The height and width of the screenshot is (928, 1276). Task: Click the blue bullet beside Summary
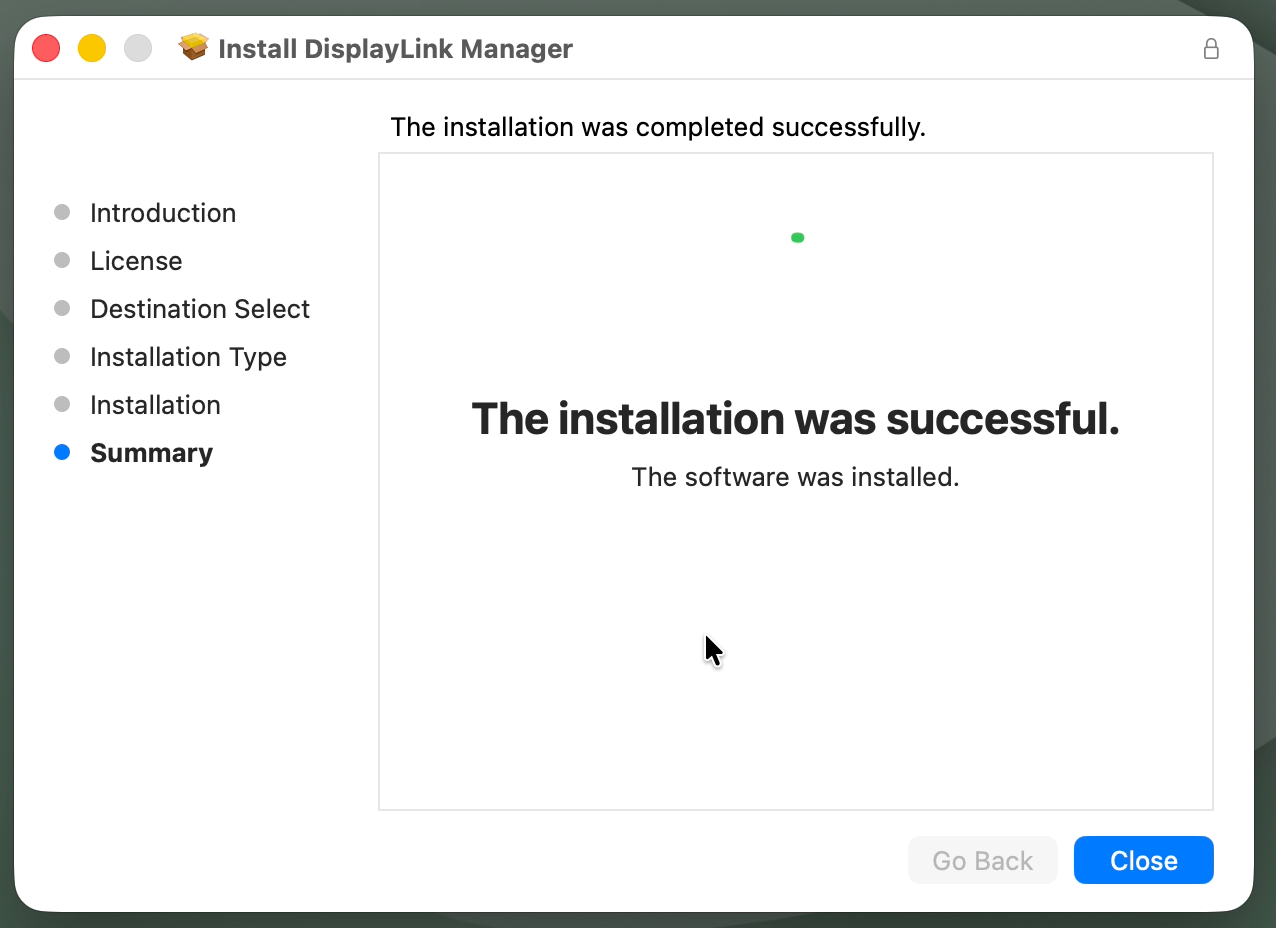(x=62, y=452)
